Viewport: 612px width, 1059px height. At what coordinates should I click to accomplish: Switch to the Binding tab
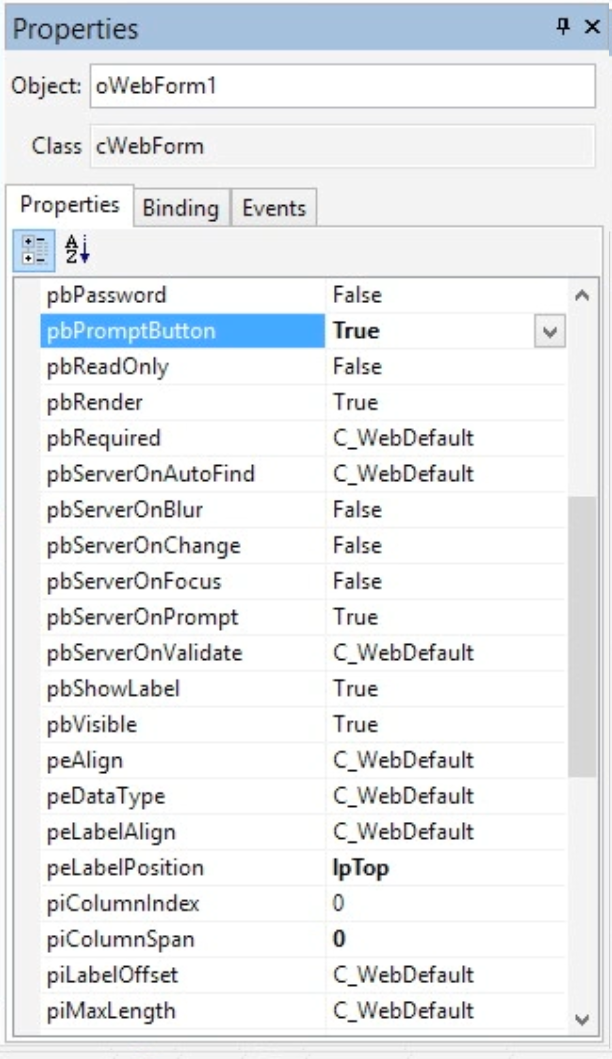pos(180,208)
